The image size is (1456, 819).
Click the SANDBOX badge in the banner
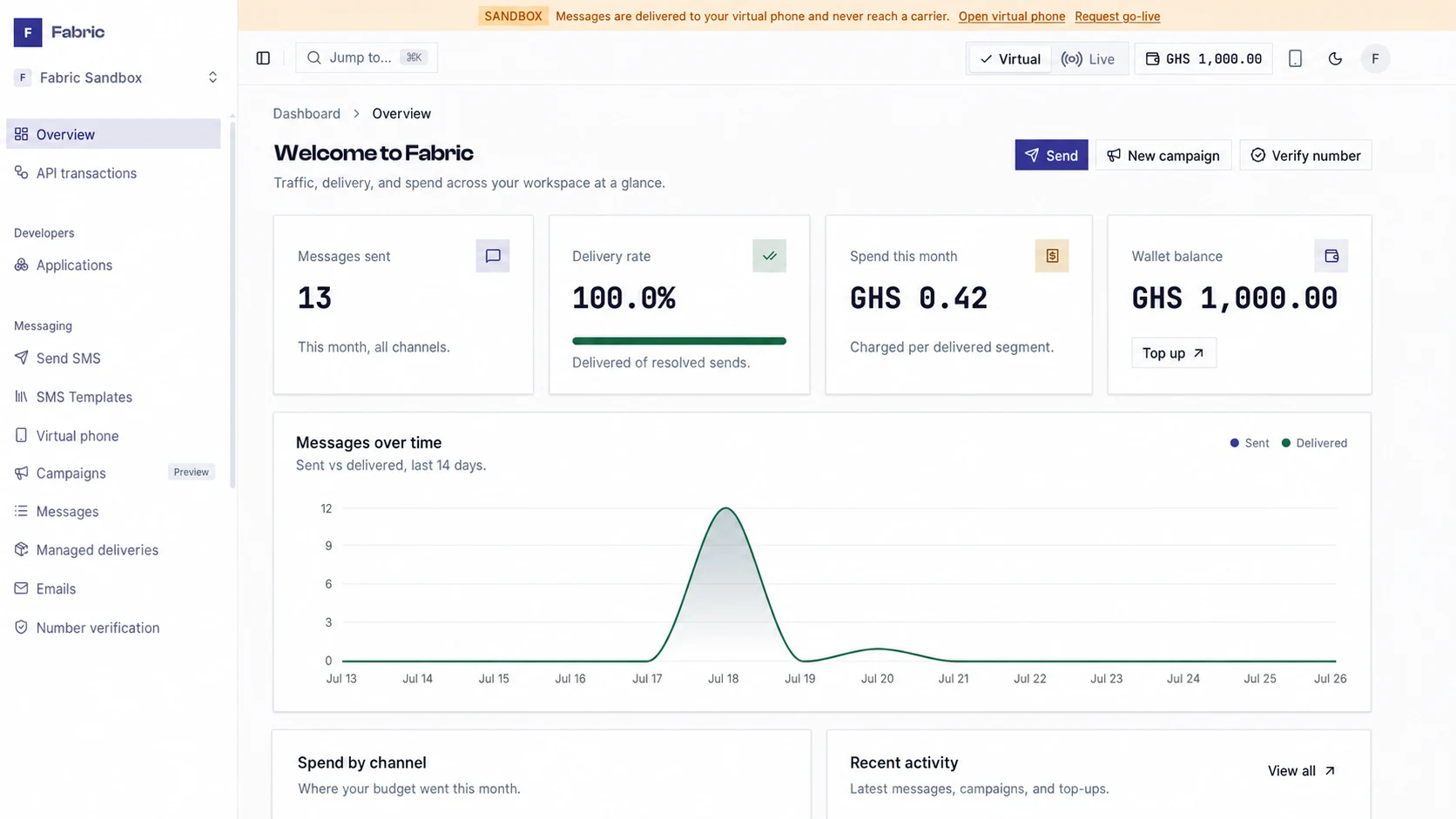pos(514,16)
